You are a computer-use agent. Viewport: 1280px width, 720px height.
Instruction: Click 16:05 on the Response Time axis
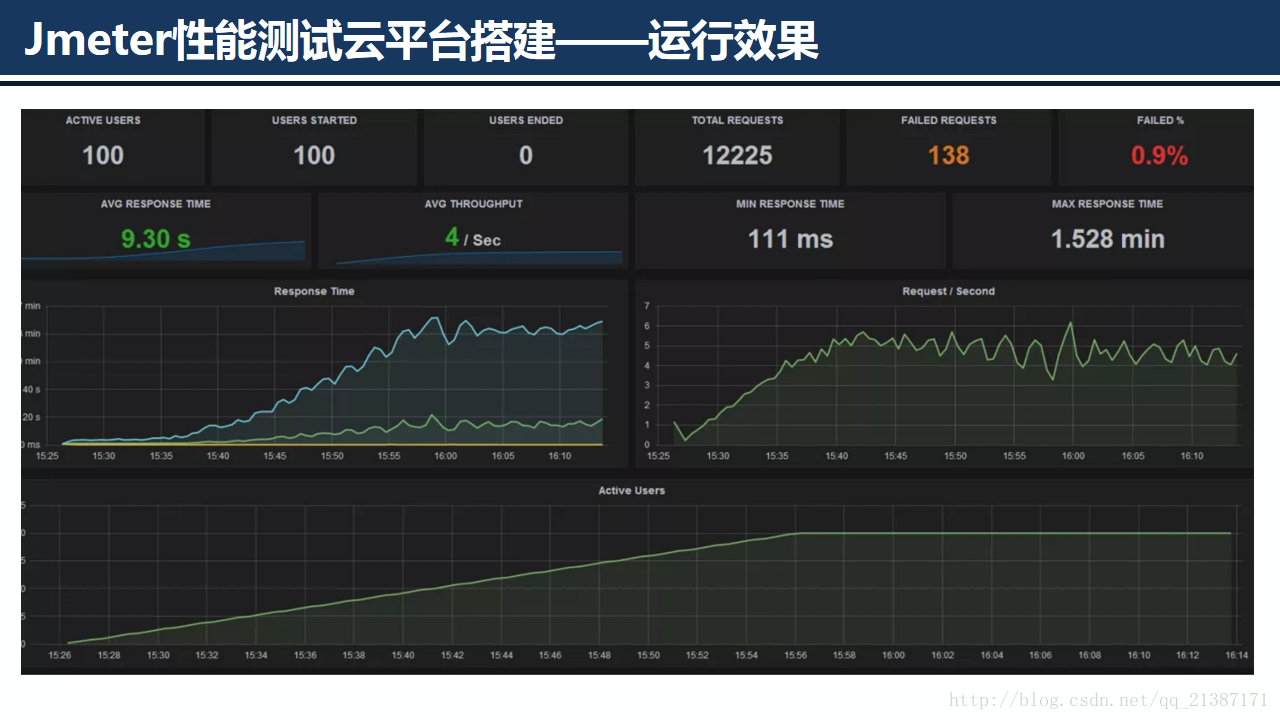pyautogui.click(x=503, y=456)
